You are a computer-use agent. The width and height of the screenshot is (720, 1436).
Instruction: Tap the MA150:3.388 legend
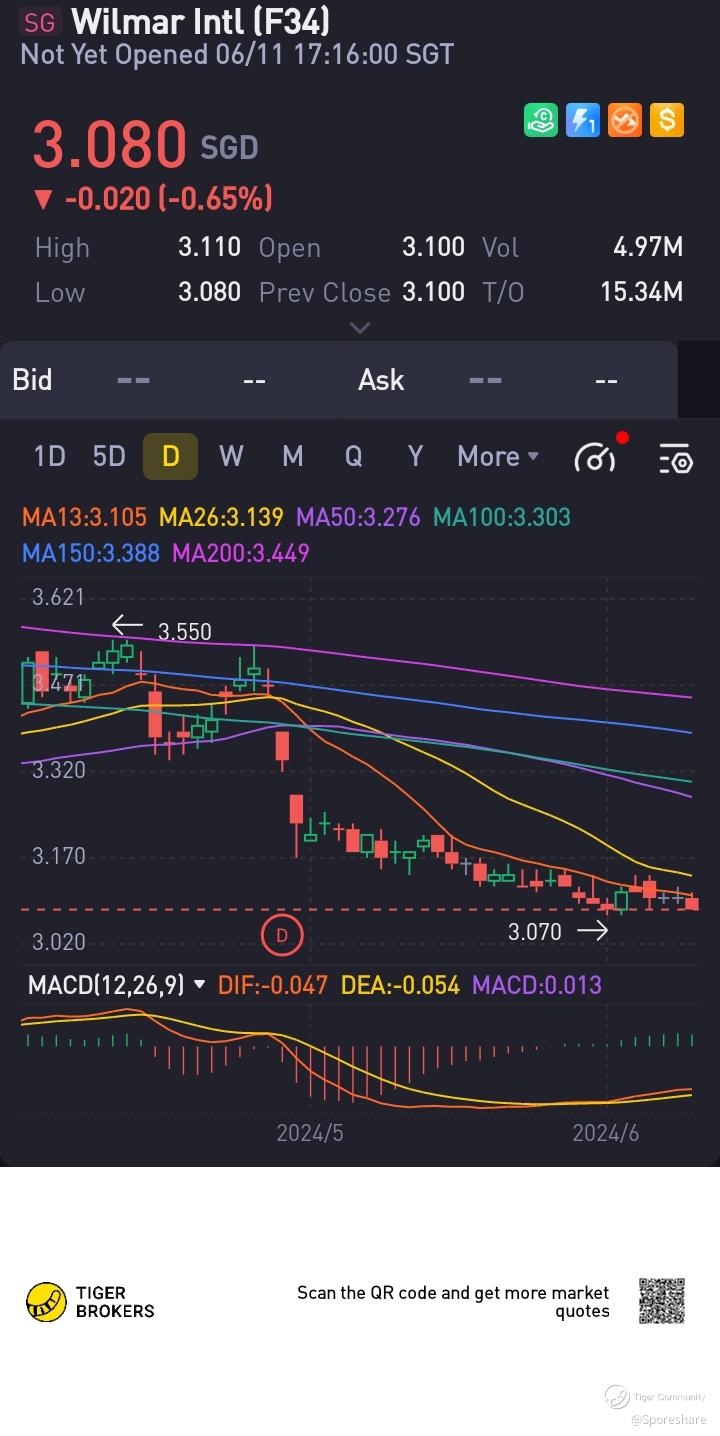tap(91, 553)
